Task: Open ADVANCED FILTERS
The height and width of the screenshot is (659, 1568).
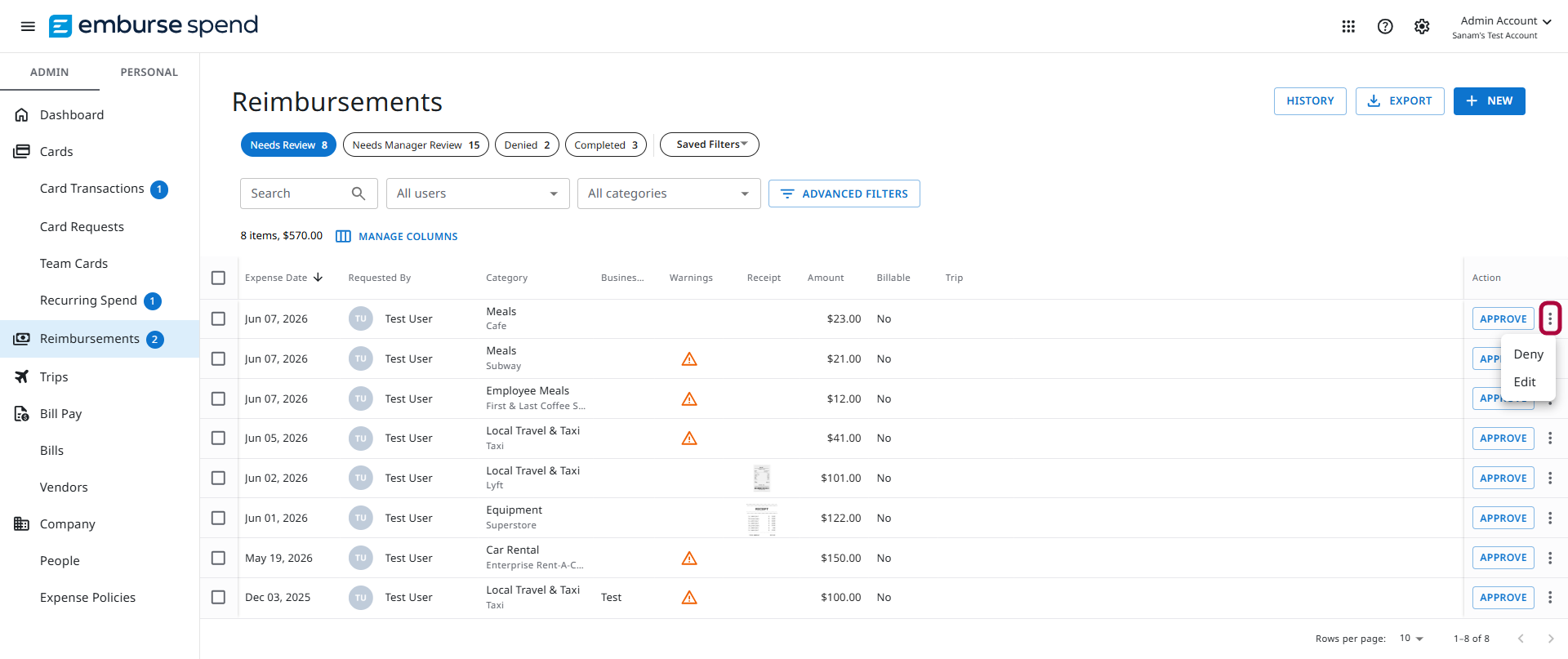Action: click(x=844, y=194)
